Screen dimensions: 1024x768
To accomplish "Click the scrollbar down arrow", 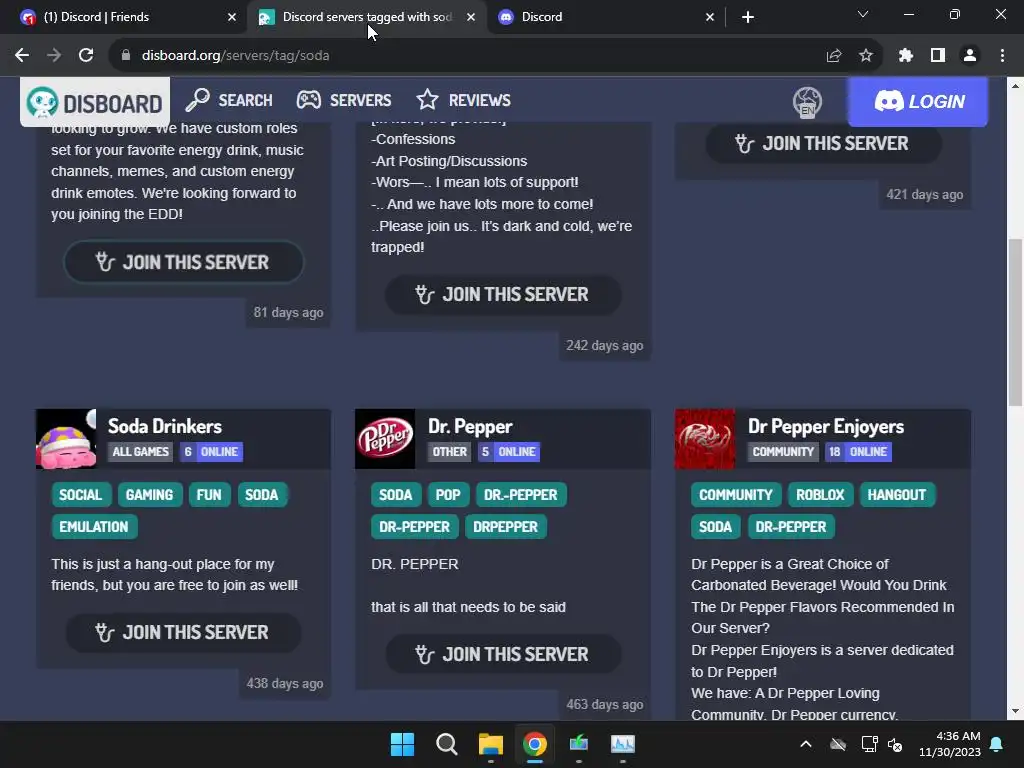I will 1015,711.
